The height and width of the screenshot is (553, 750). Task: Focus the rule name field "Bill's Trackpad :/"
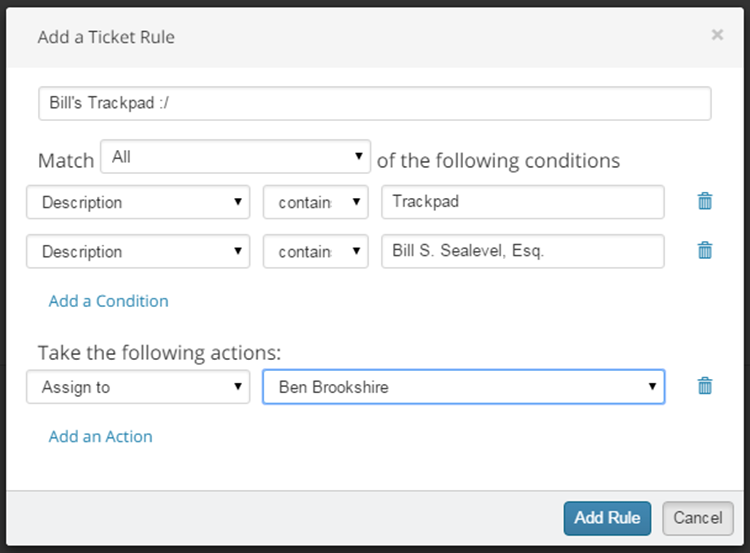pyautogui.click(x=374, y=103)
